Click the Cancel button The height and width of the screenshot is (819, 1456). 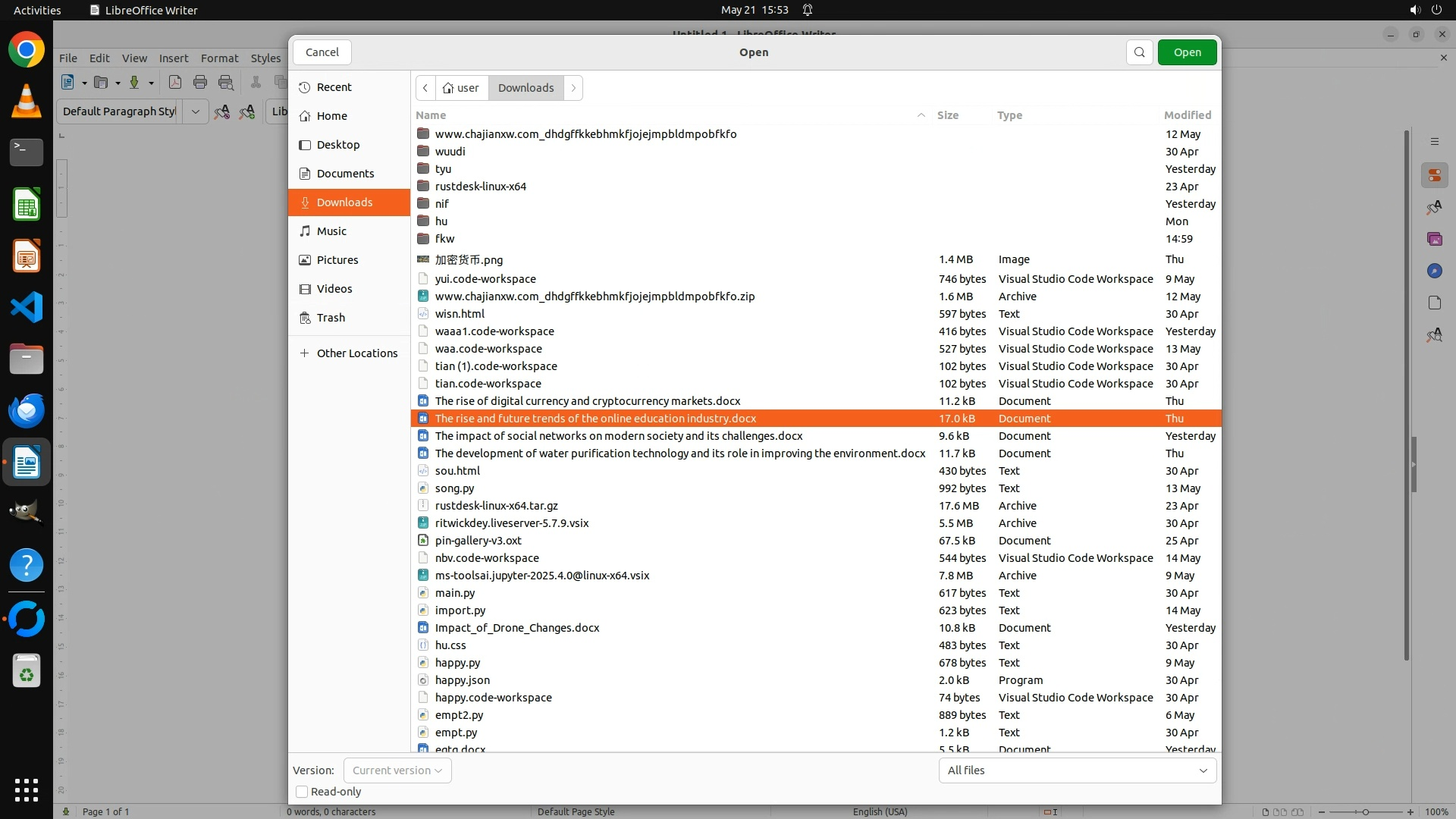click(x=322, y=52)
